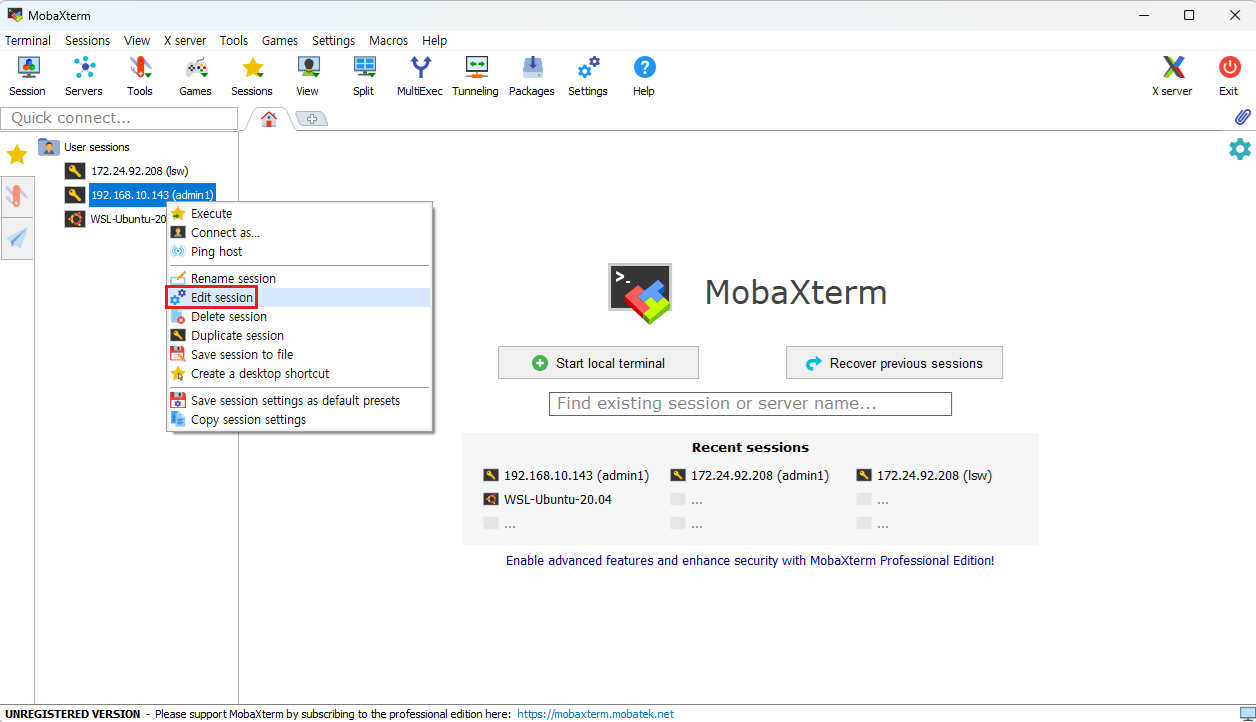Choose Connect as... from context menu
Screen dimensions: 1256x722
(299, 233)
